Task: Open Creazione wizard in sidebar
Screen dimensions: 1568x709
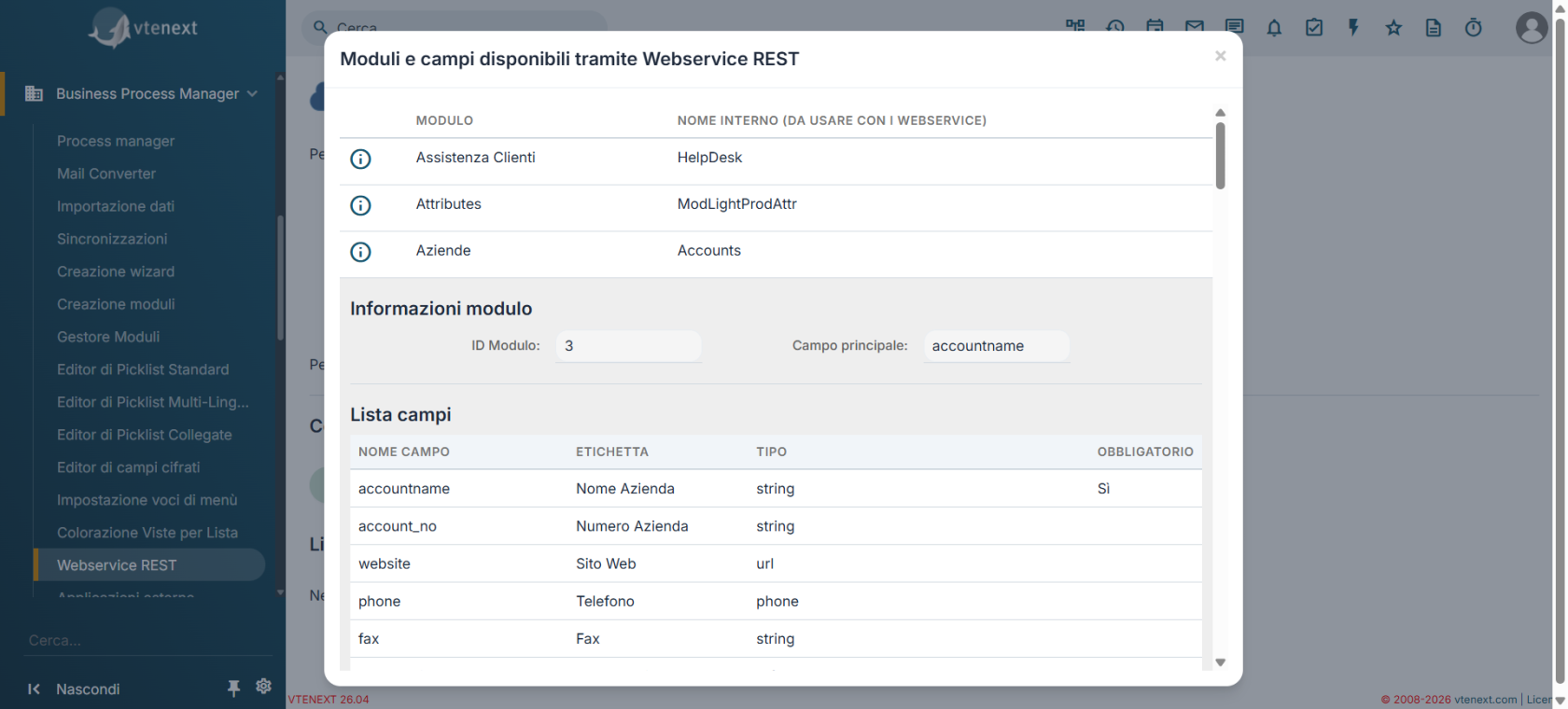Action: click(x=116, y=271)
